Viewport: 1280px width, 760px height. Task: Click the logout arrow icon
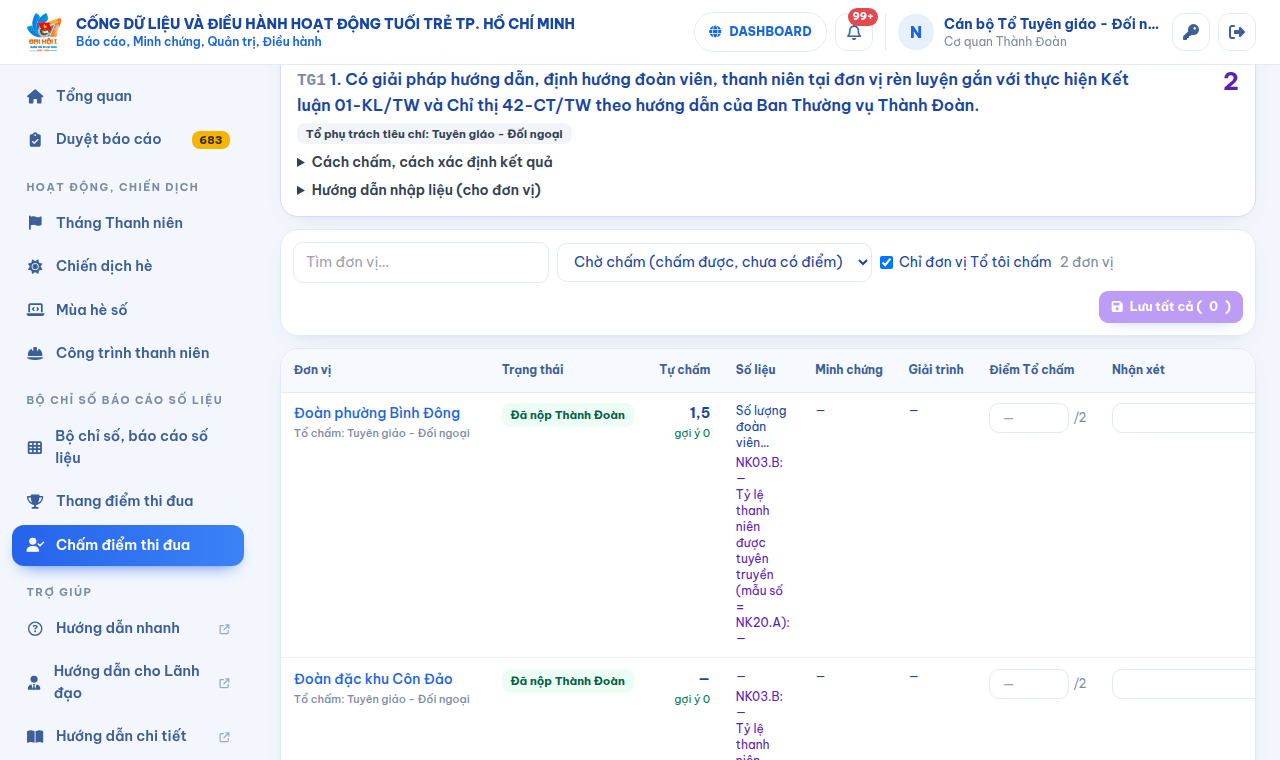coord(1237,32)
